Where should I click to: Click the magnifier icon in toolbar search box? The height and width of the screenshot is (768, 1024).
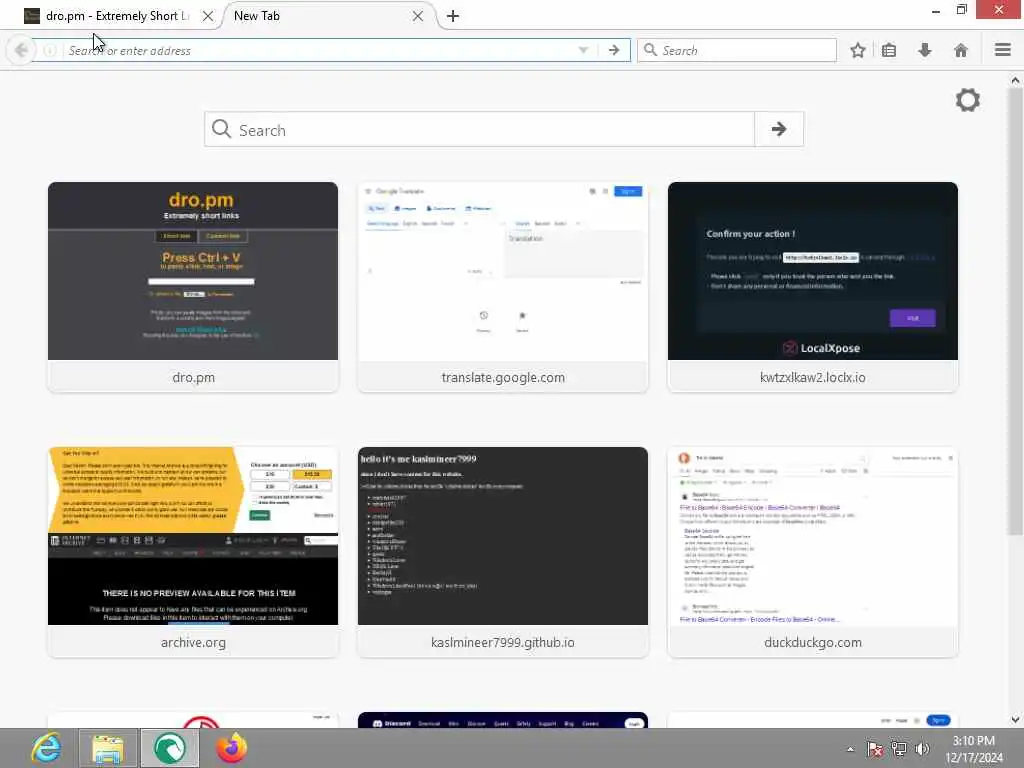650,50
